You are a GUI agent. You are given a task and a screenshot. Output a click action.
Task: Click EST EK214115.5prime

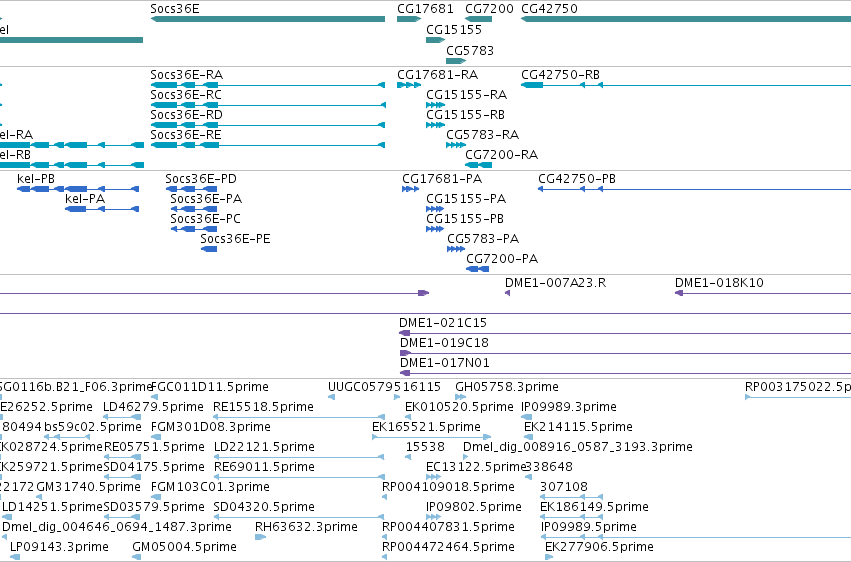pyautogui.click(x=528, y=437)
